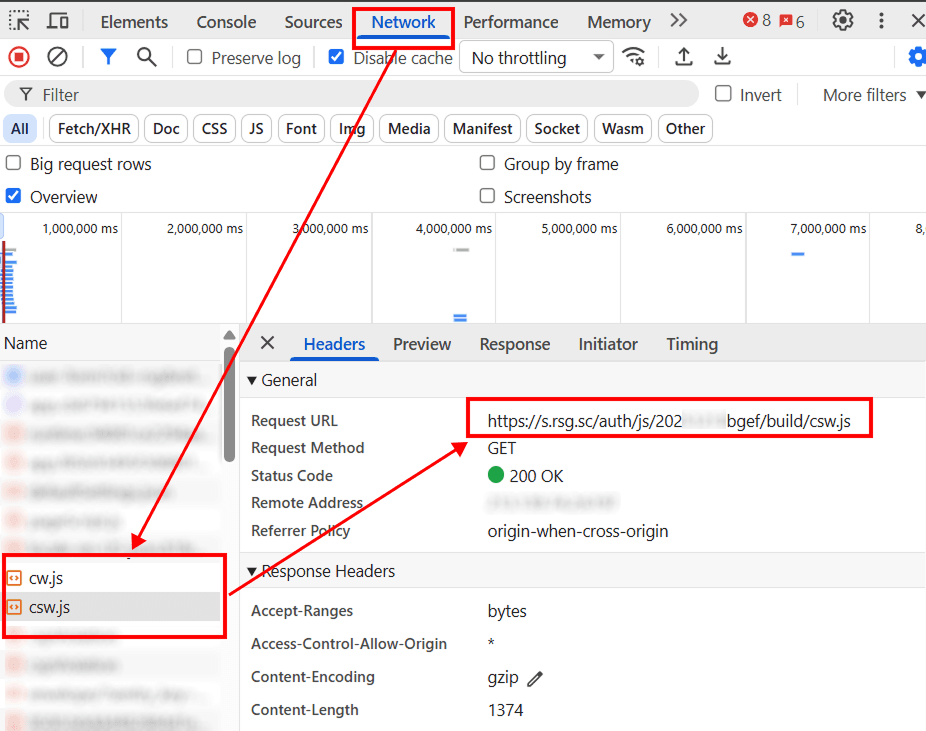Collapse the Response Headers section
Screen dimensions: 926x731
pos(252,571)
